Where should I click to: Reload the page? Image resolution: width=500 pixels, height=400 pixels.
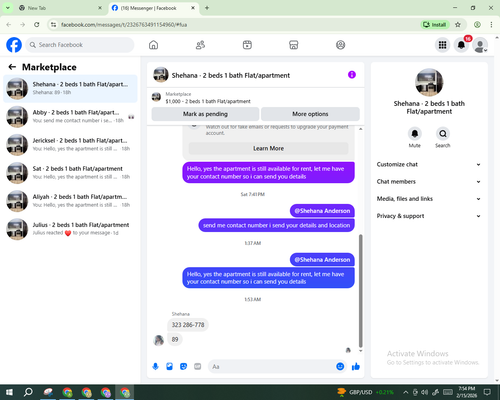pyautogui.click(x=37, y=25)
